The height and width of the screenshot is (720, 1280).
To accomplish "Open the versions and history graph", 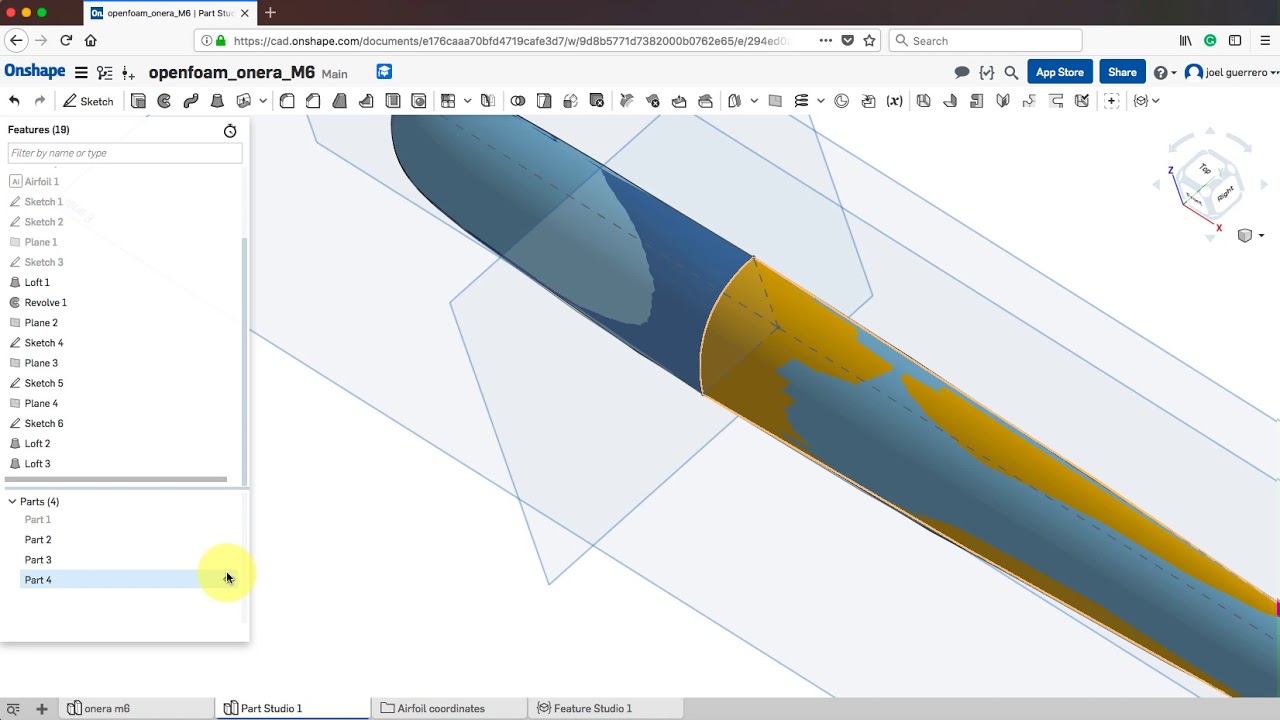I will coord(105,72).
